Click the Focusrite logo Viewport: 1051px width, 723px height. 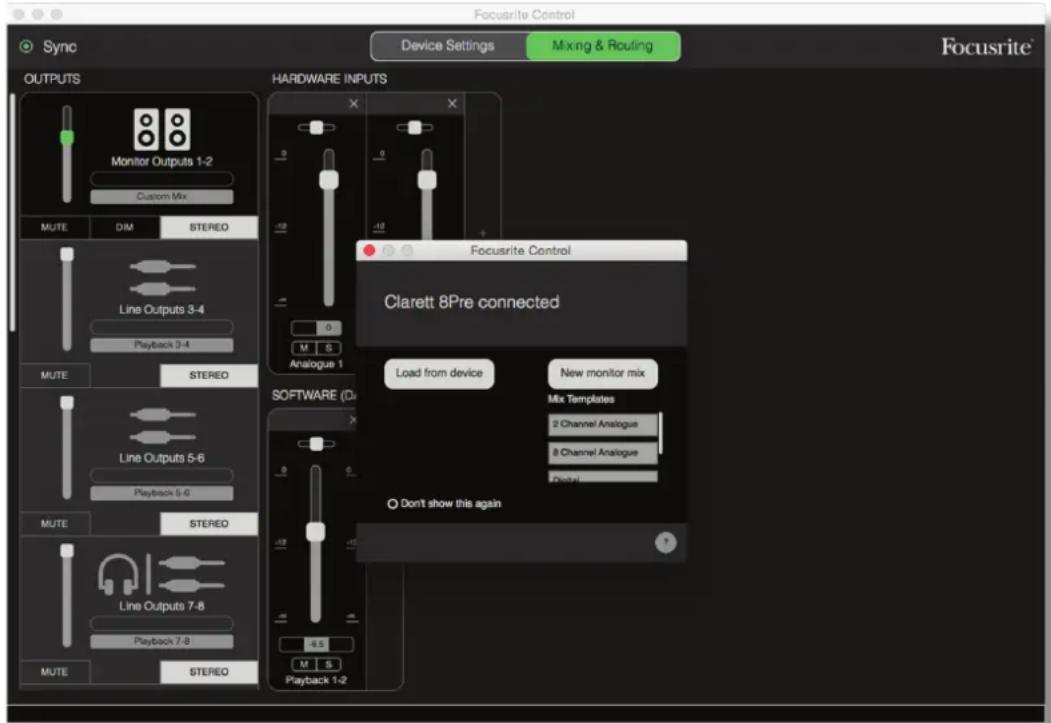point(986,46)
